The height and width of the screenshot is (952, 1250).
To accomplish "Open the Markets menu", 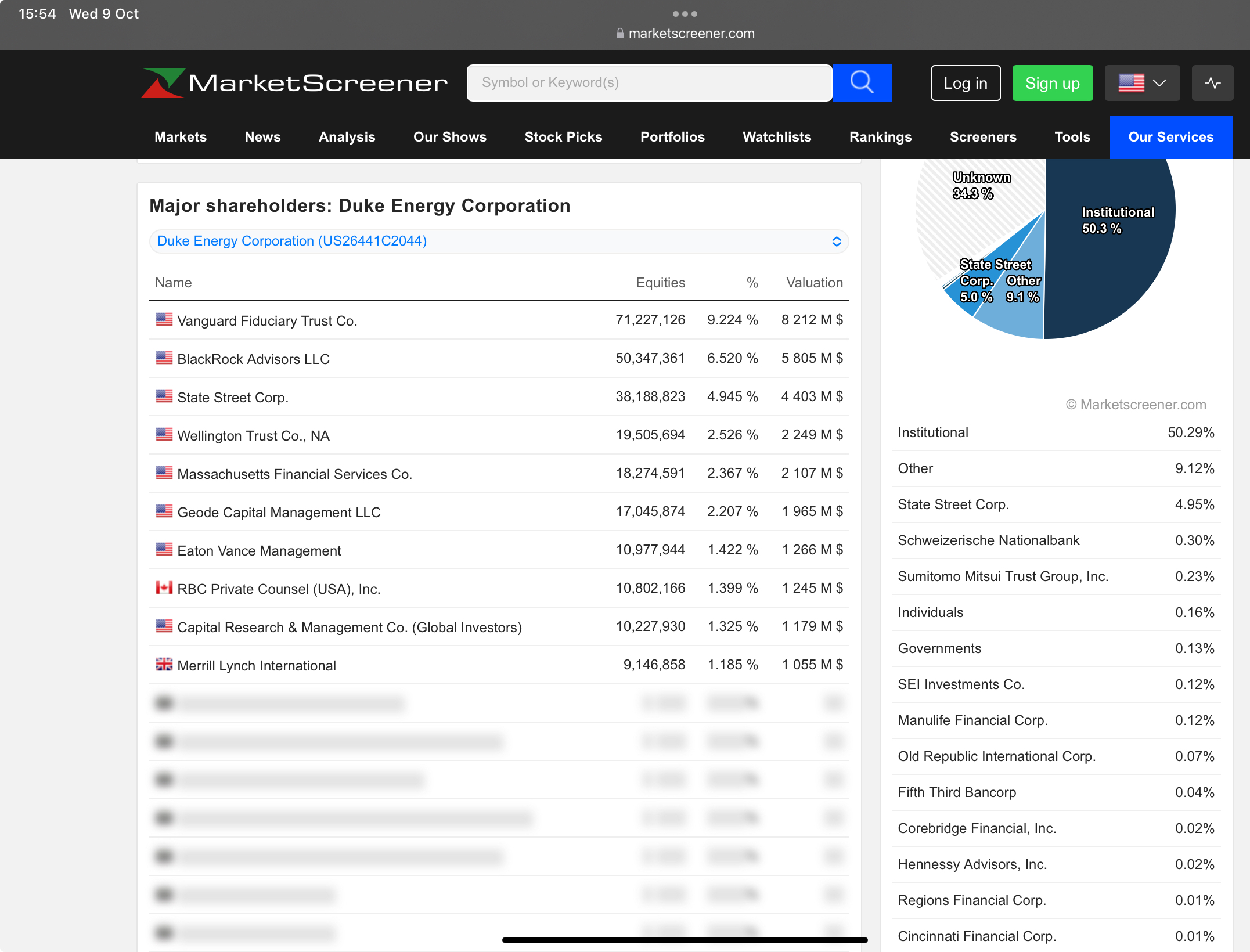I will point(181,137).
